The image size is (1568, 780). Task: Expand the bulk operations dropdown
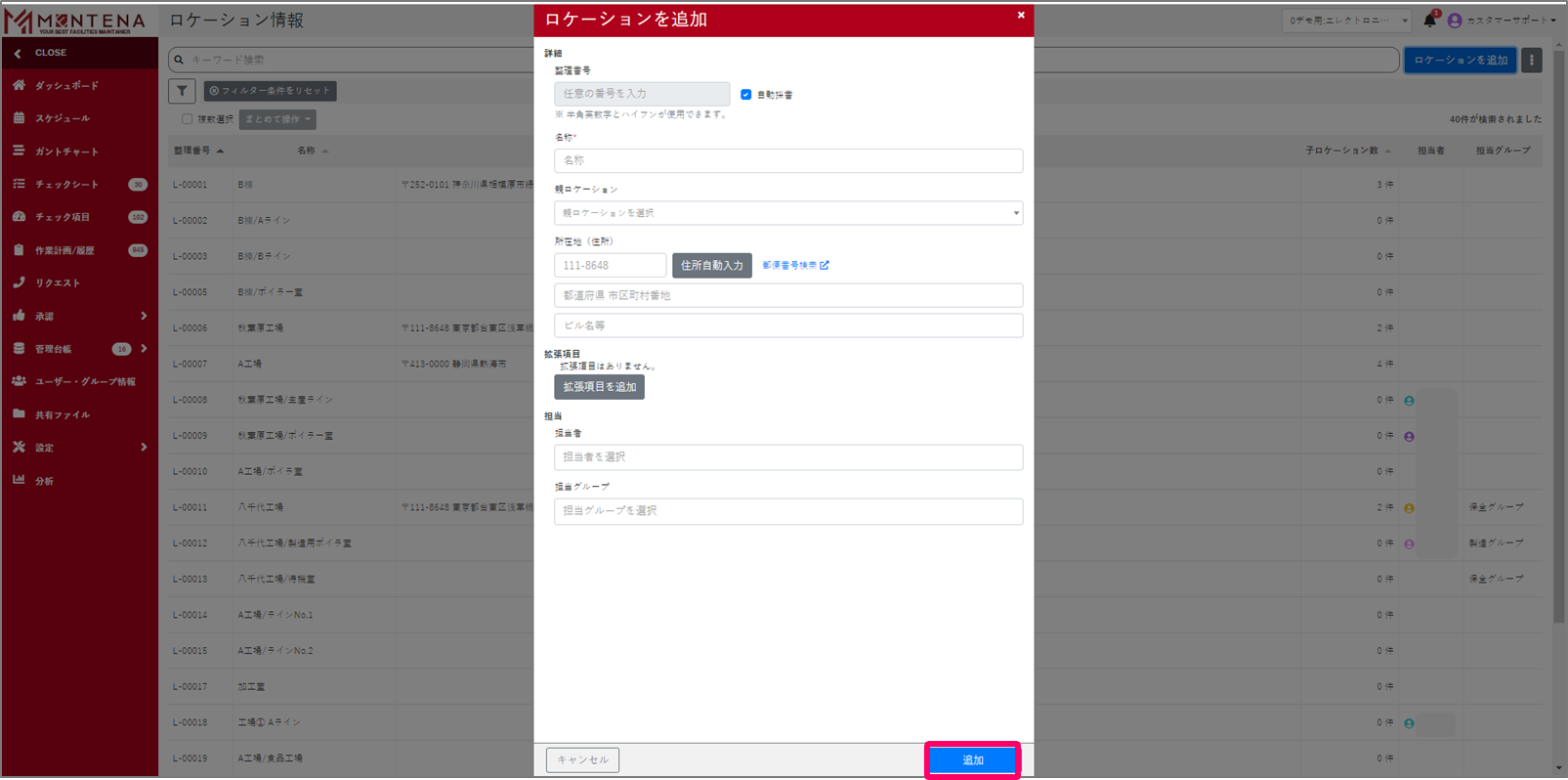pos(277,119)
